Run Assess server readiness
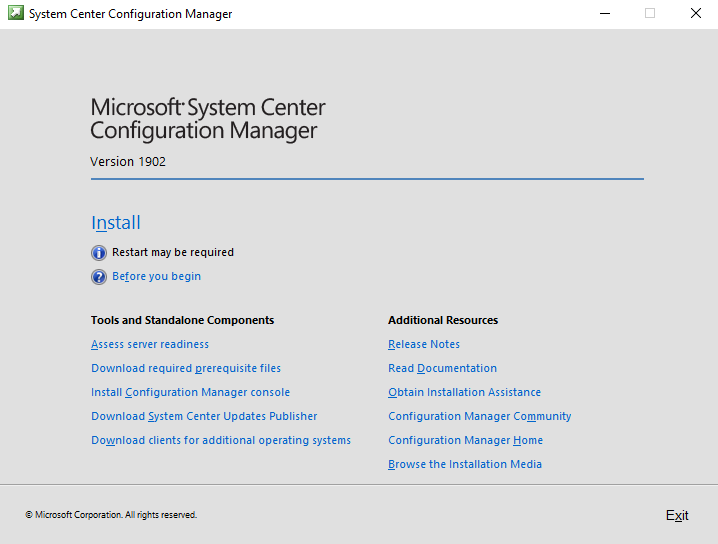 coord(150,344)
